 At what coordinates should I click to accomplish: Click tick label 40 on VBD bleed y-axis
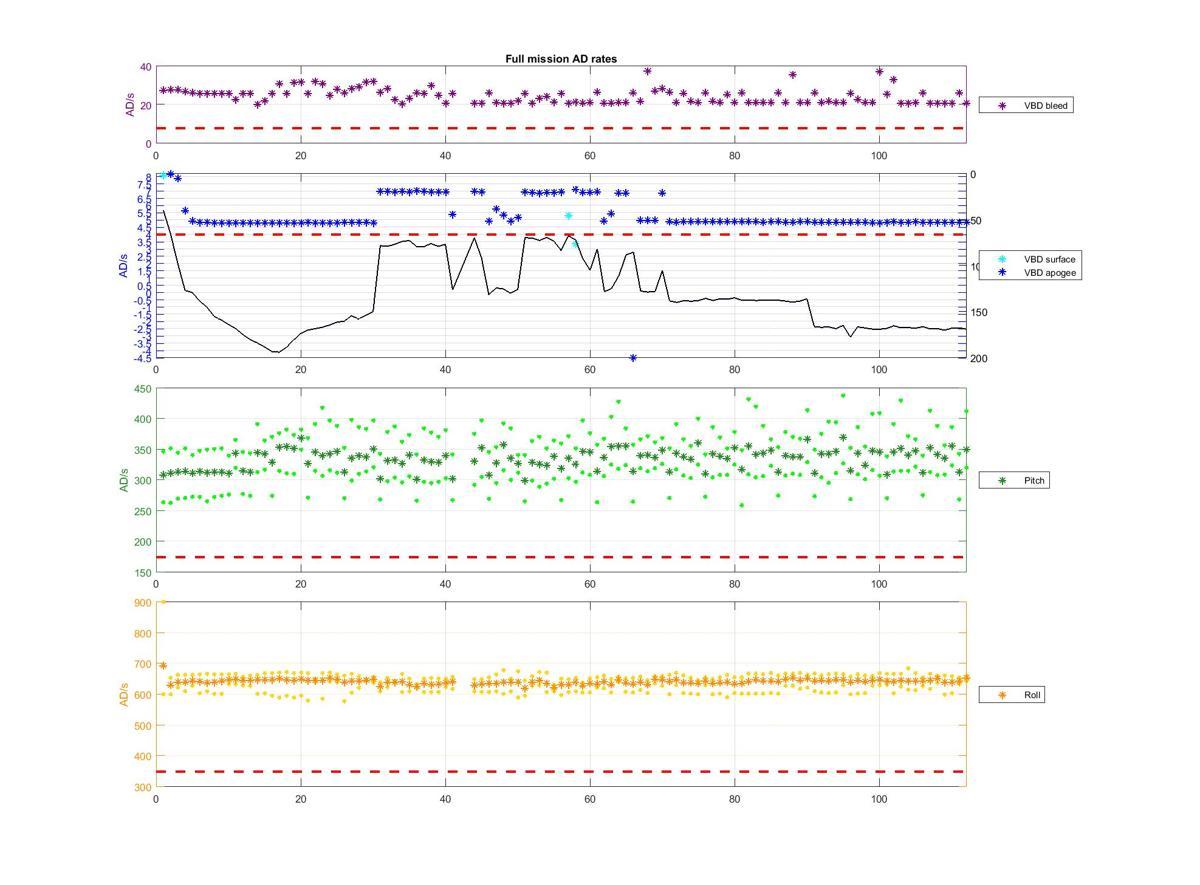point(145,67)
